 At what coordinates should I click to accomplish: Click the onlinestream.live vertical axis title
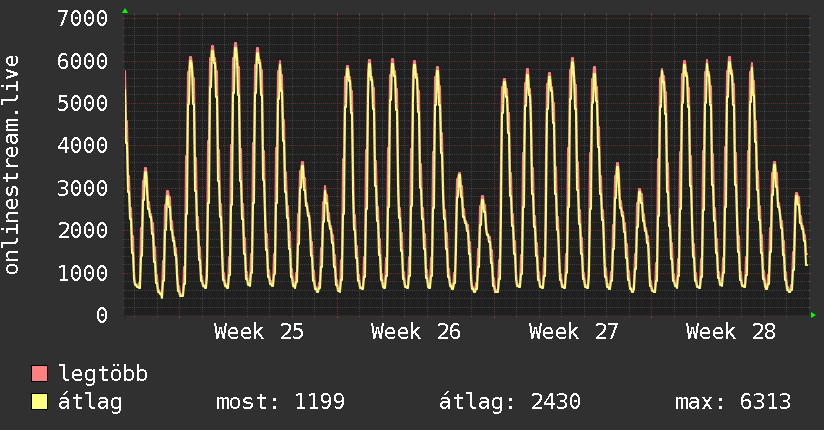tap(12, 165)
